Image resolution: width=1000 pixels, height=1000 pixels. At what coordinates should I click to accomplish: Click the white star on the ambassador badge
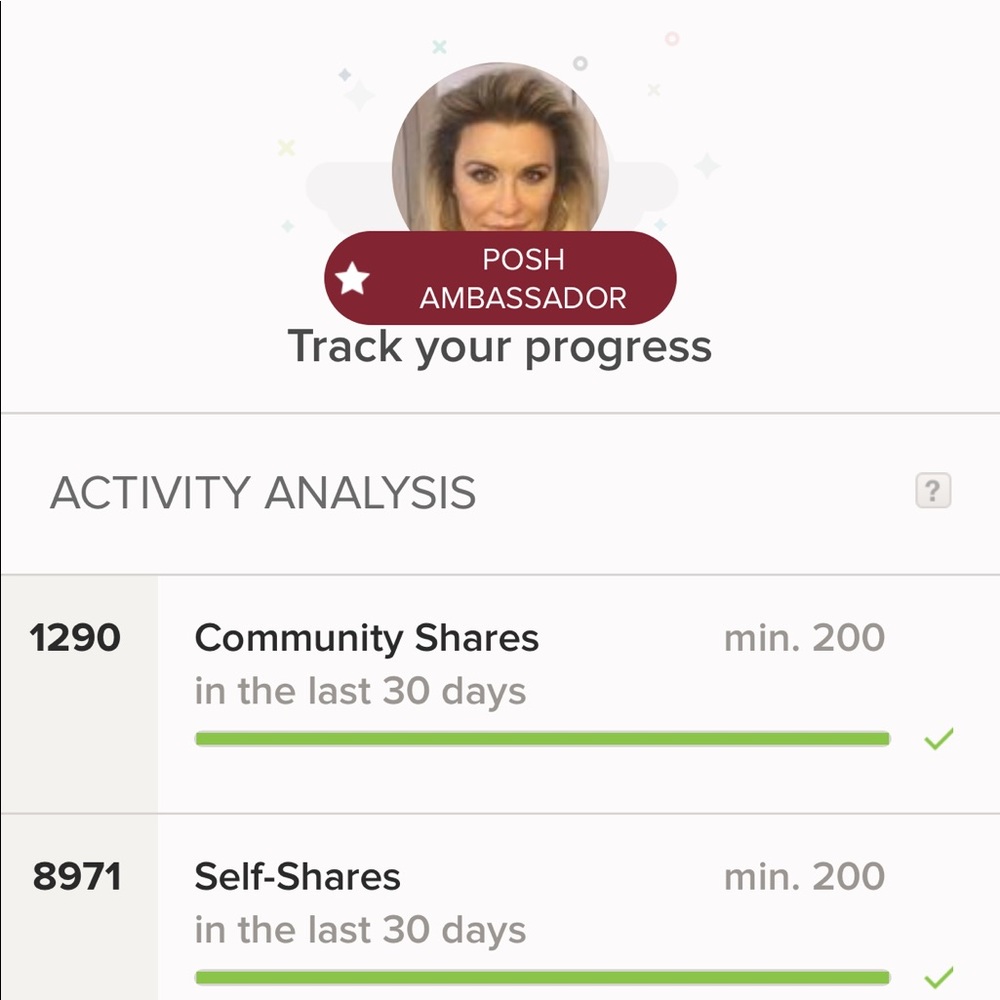(352, 279)
